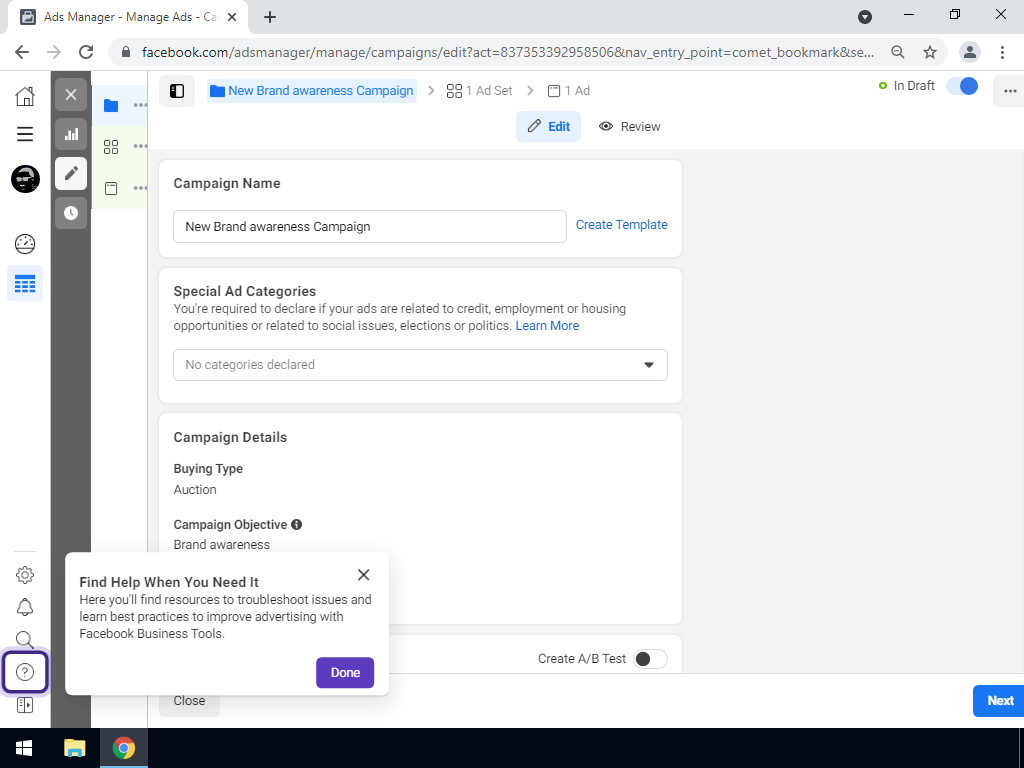Dismiss the Find Help tooltip with X

364,575
